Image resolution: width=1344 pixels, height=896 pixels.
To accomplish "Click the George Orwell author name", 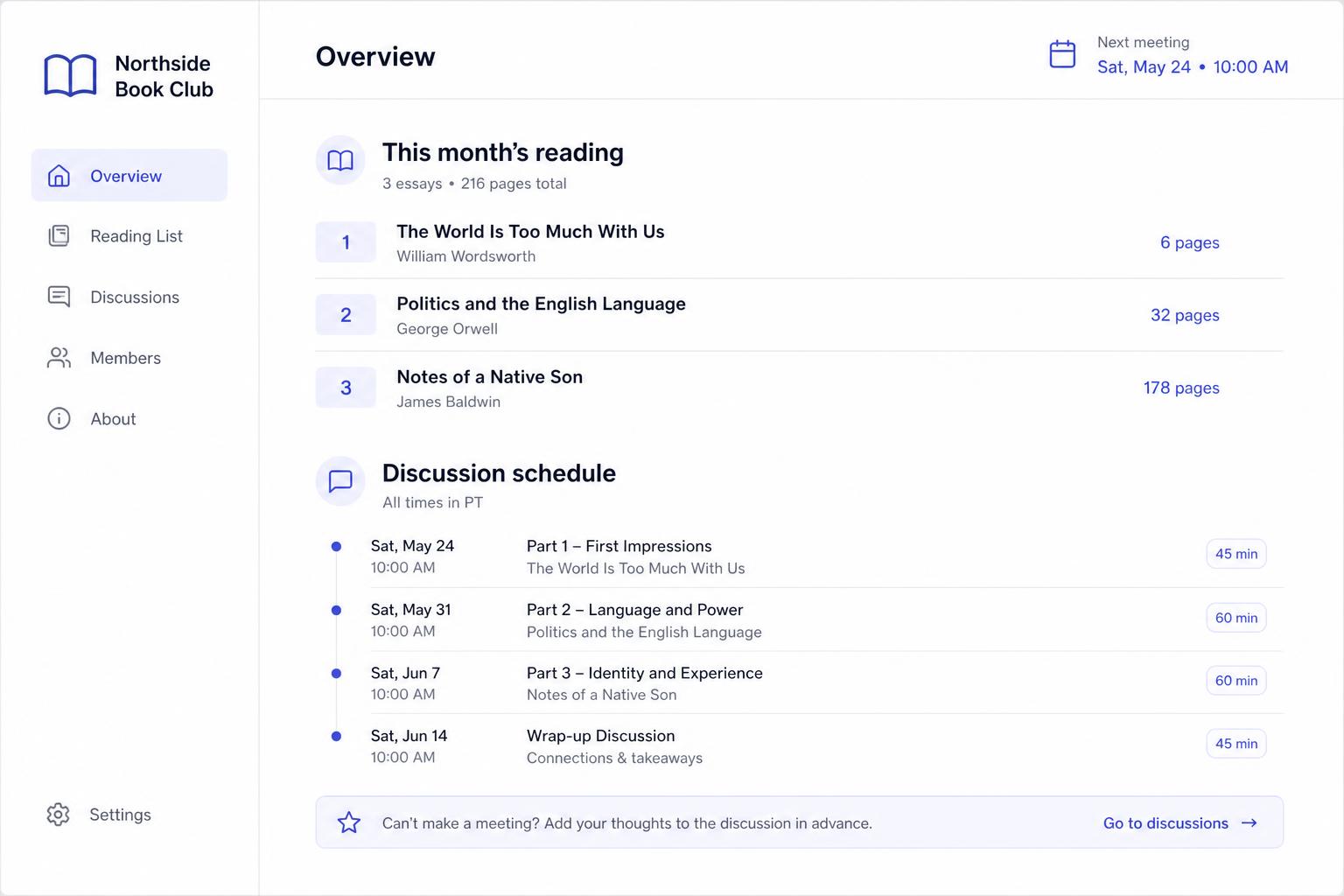I will click(447, 329).
